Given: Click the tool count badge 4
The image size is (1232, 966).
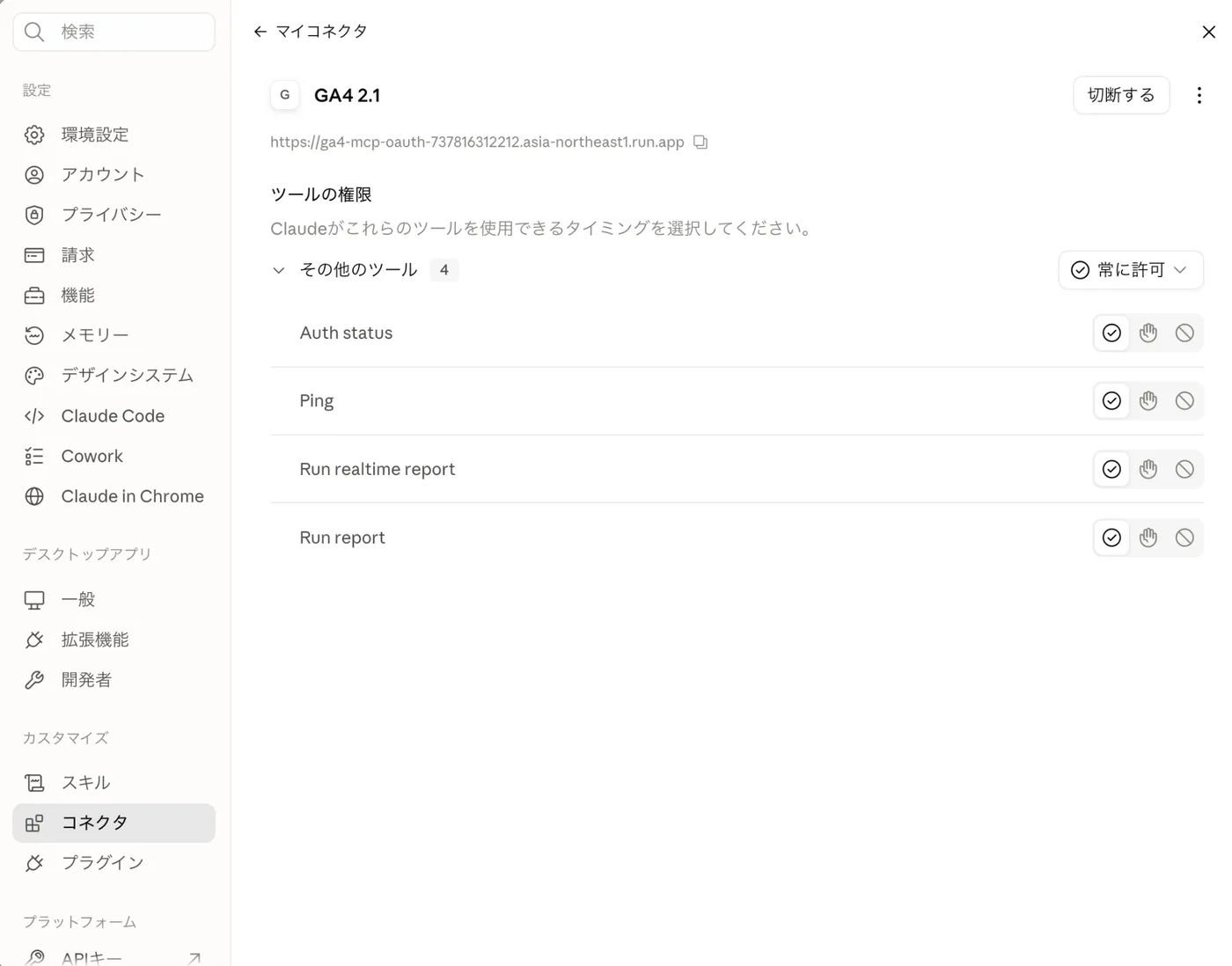Looking at the screenshot, I should (444, 270).
